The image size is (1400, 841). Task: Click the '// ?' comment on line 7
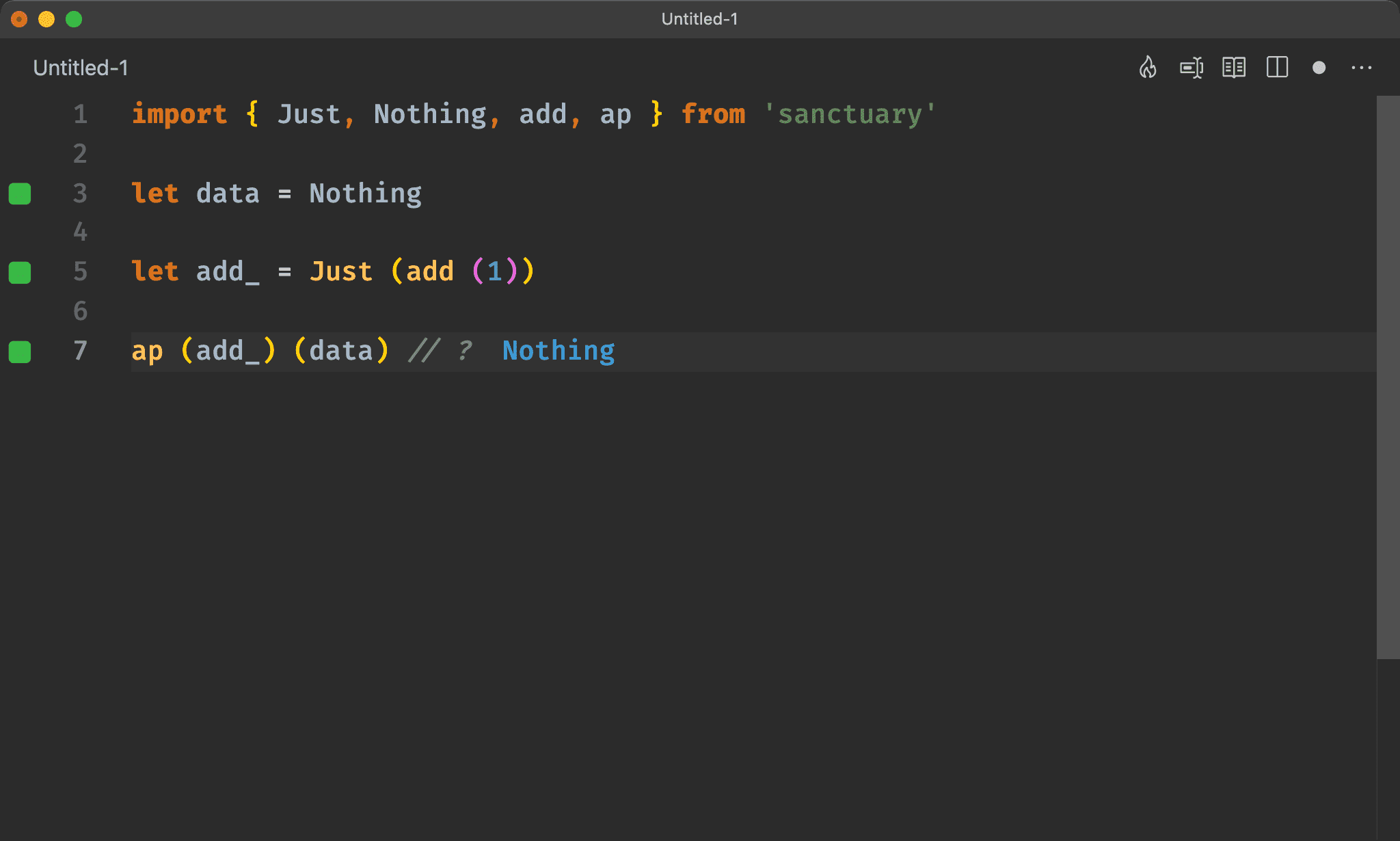440,351
